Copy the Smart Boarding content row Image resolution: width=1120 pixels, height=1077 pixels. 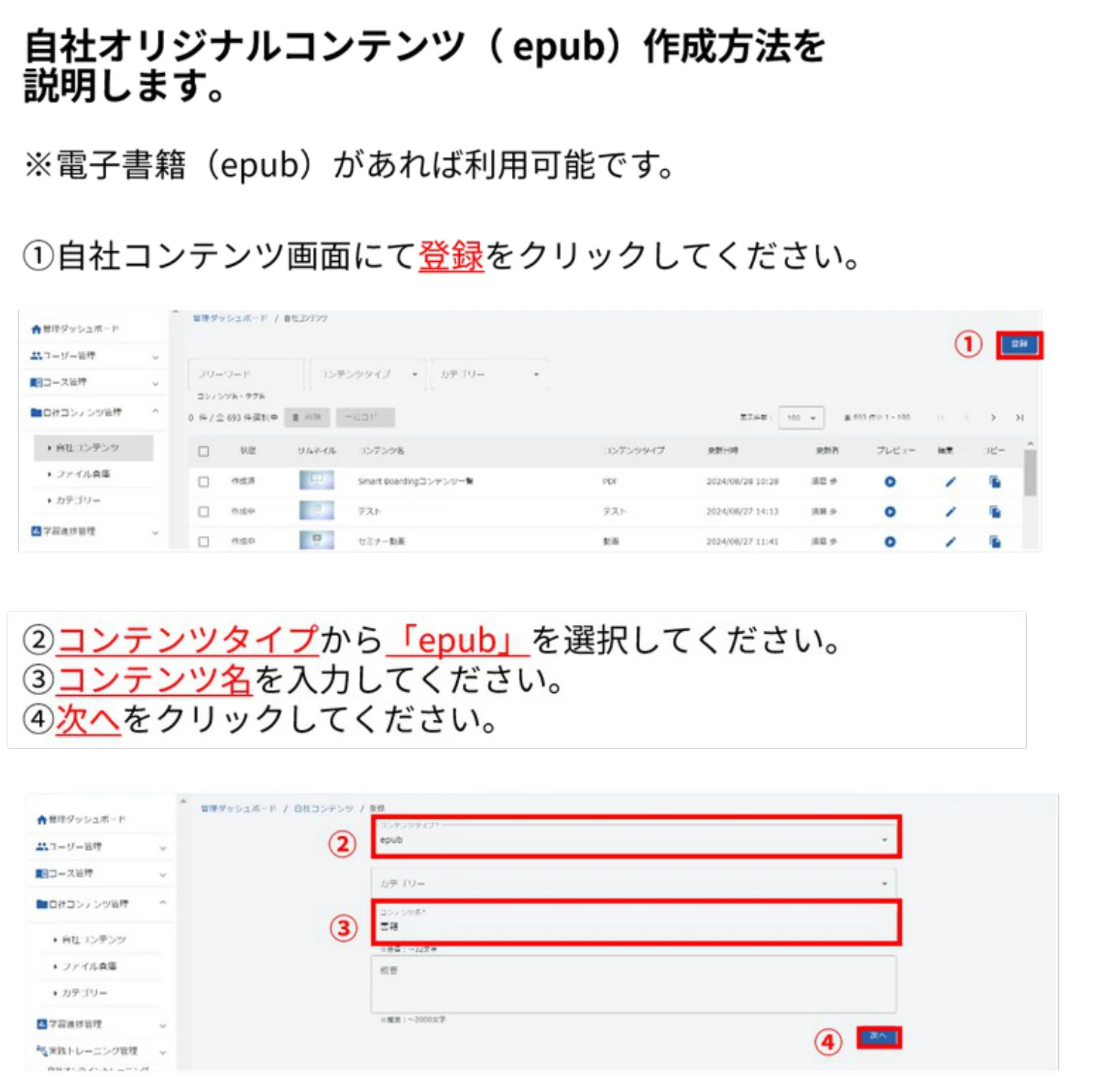coord(995,482)
